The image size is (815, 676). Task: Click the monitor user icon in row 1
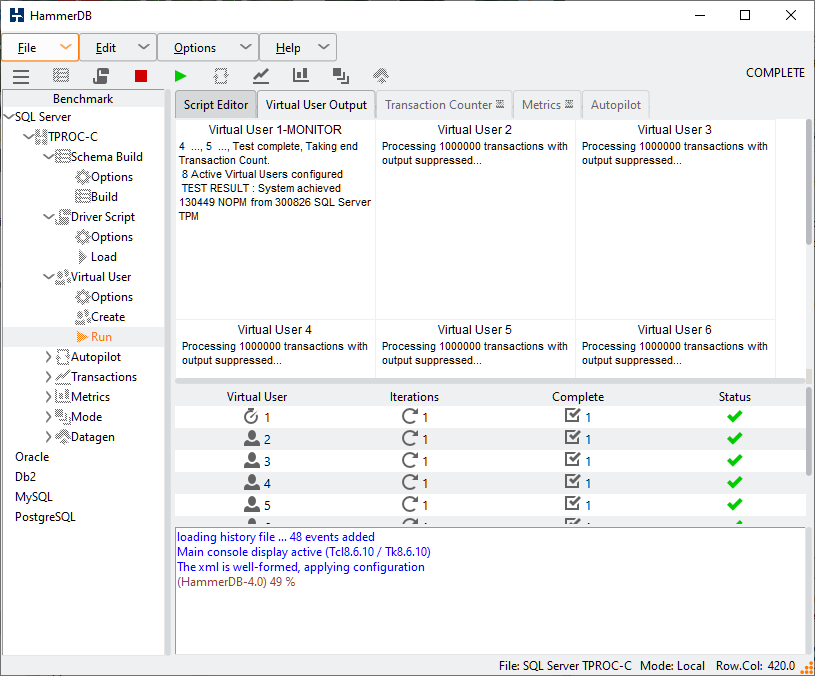[251, 416]
